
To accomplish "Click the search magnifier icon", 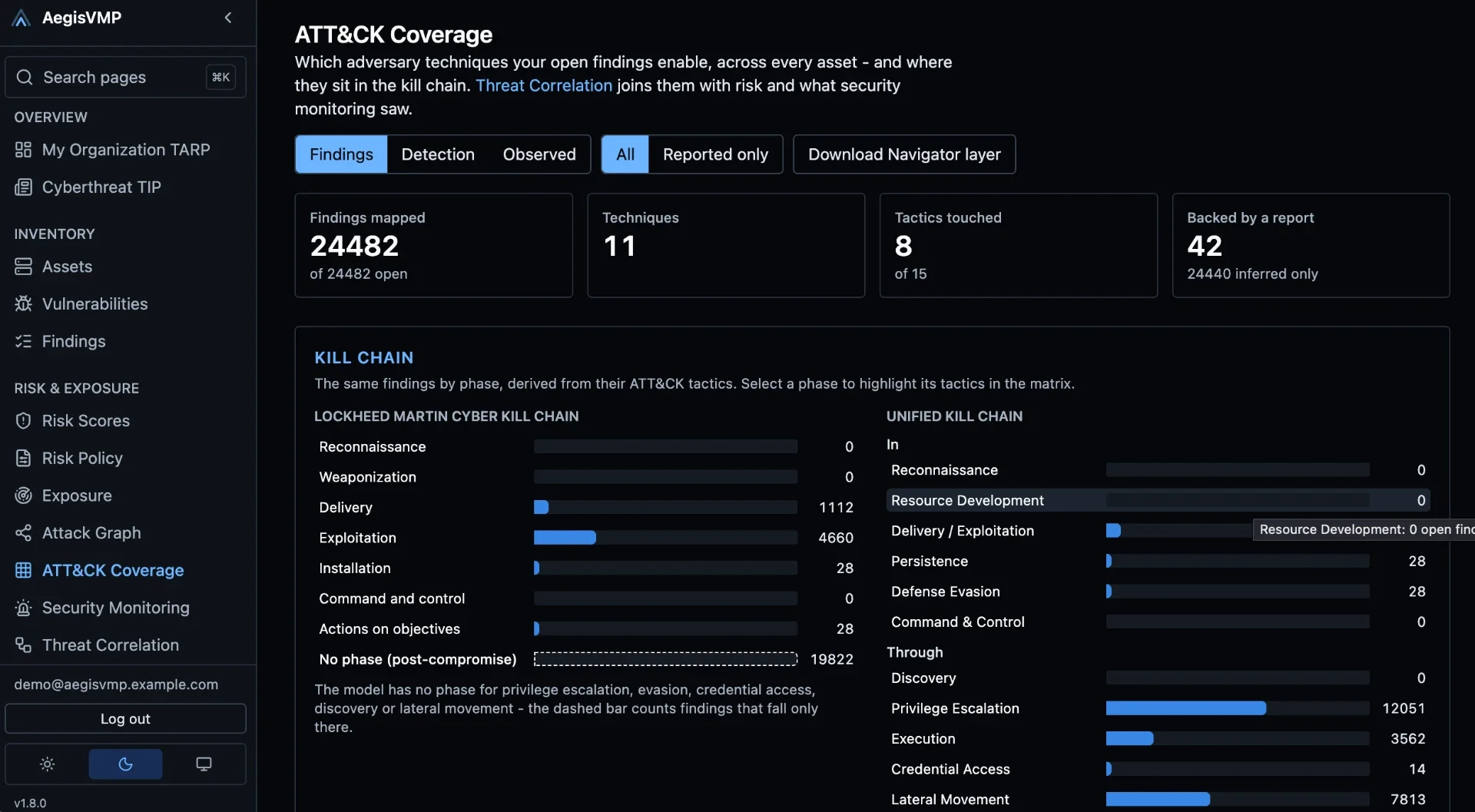I will pyautogui.click(x=25, y=77).
